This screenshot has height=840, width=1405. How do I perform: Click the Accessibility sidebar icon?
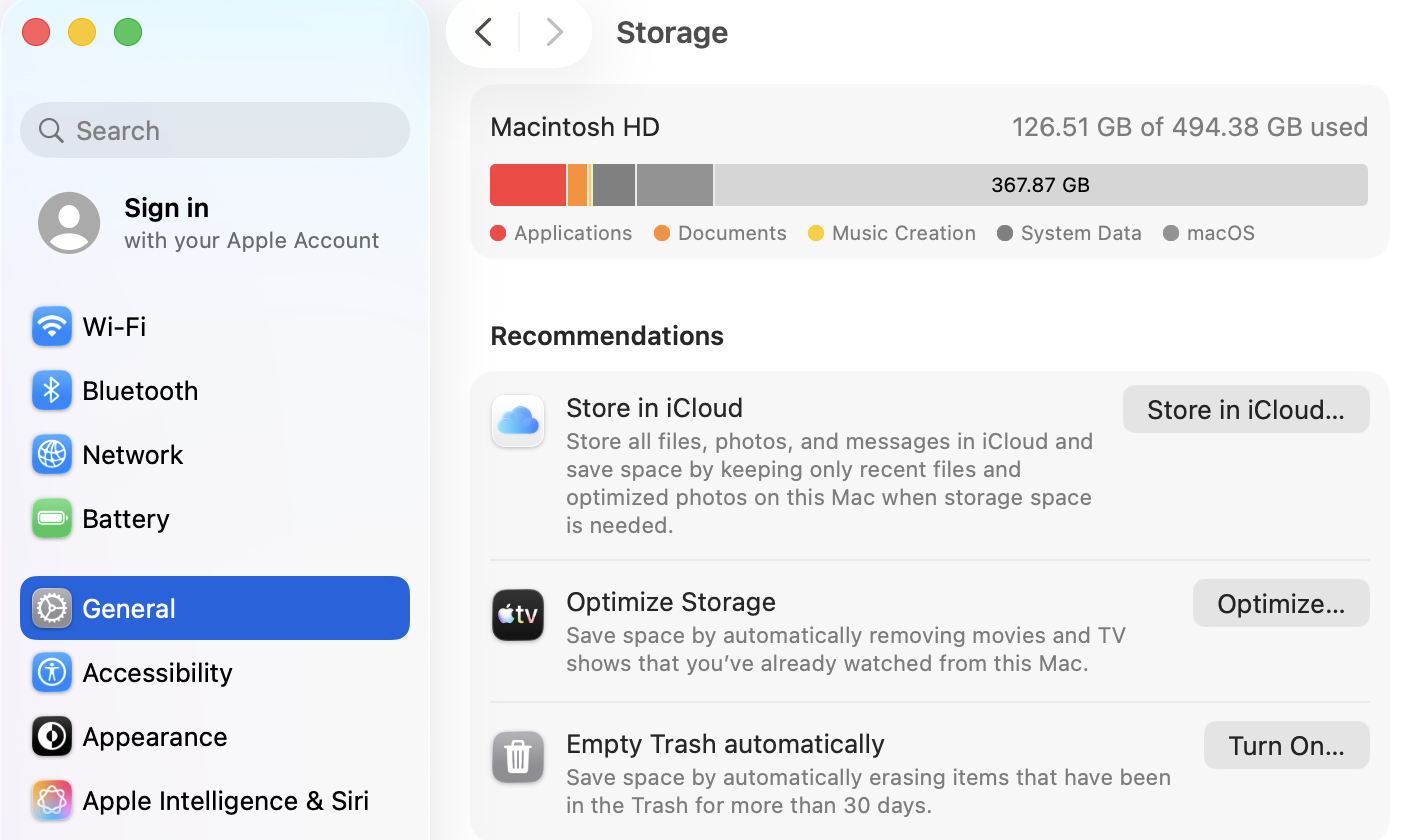click(x=51, y=672)
